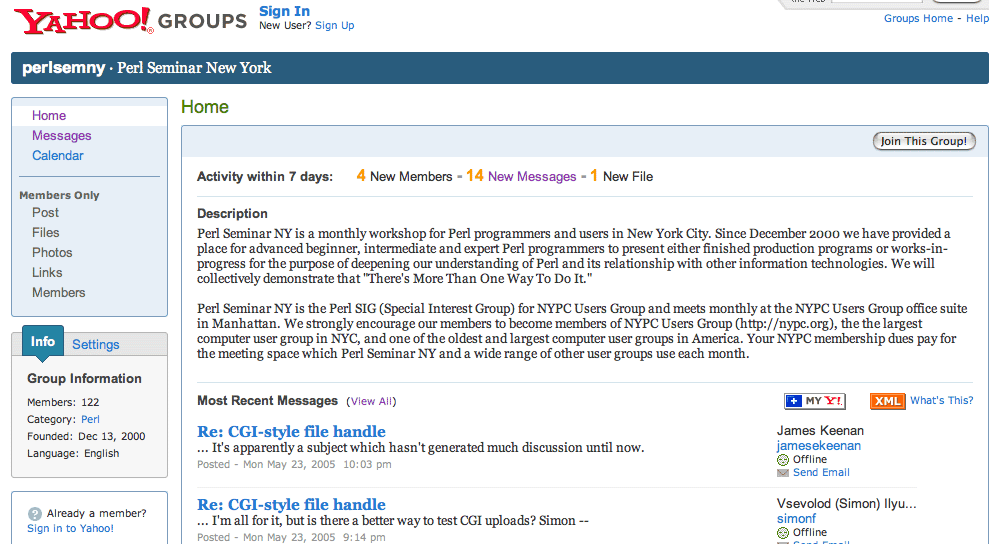
Task: Click the Groups Home link
Action: pos(918,19)
